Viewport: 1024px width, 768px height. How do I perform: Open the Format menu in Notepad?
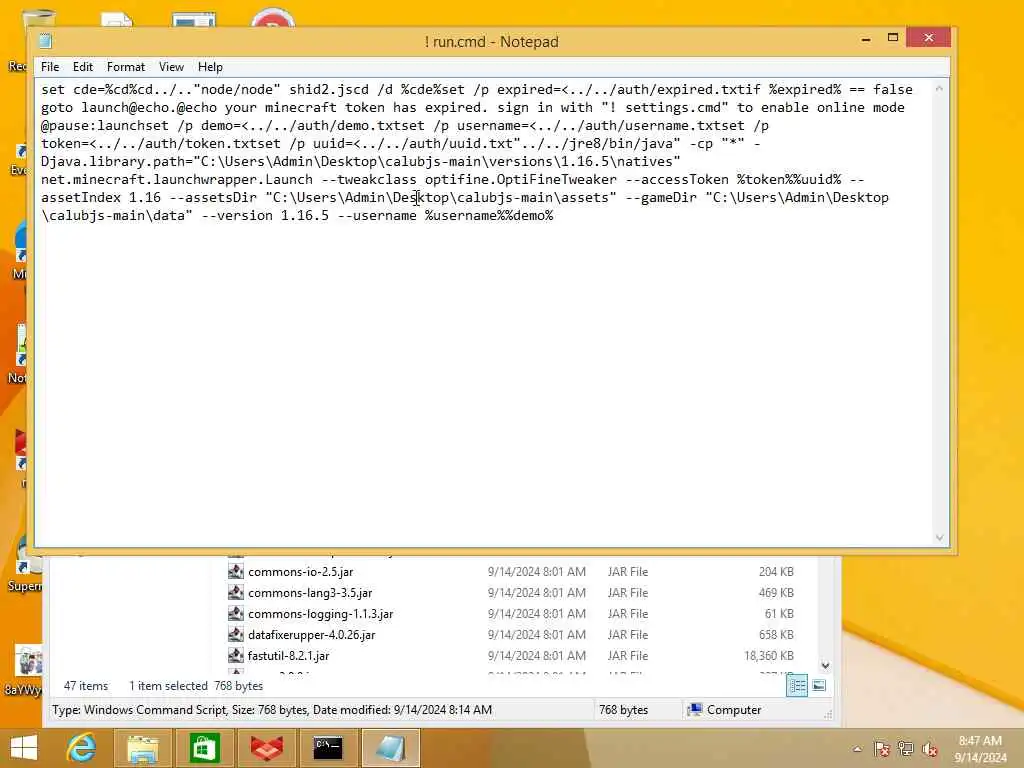coord(125,67)
